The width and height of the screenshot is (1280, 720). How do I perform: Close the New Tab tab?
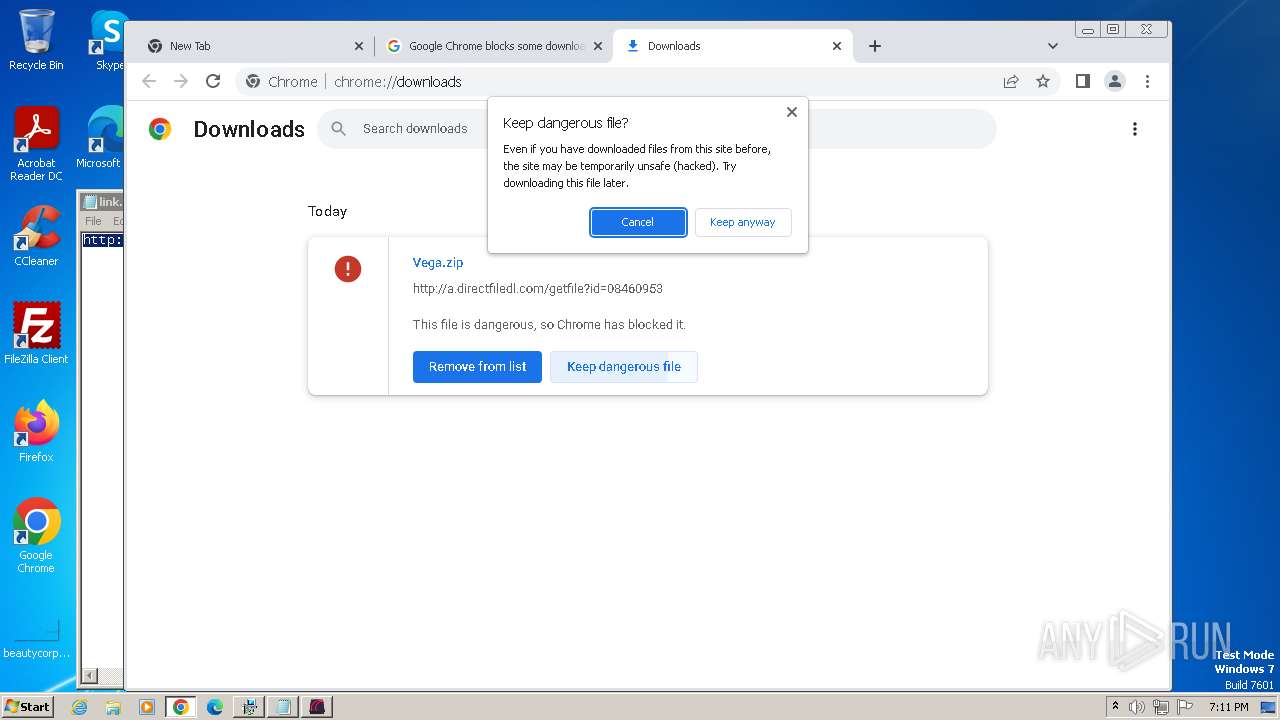(359, 46)
